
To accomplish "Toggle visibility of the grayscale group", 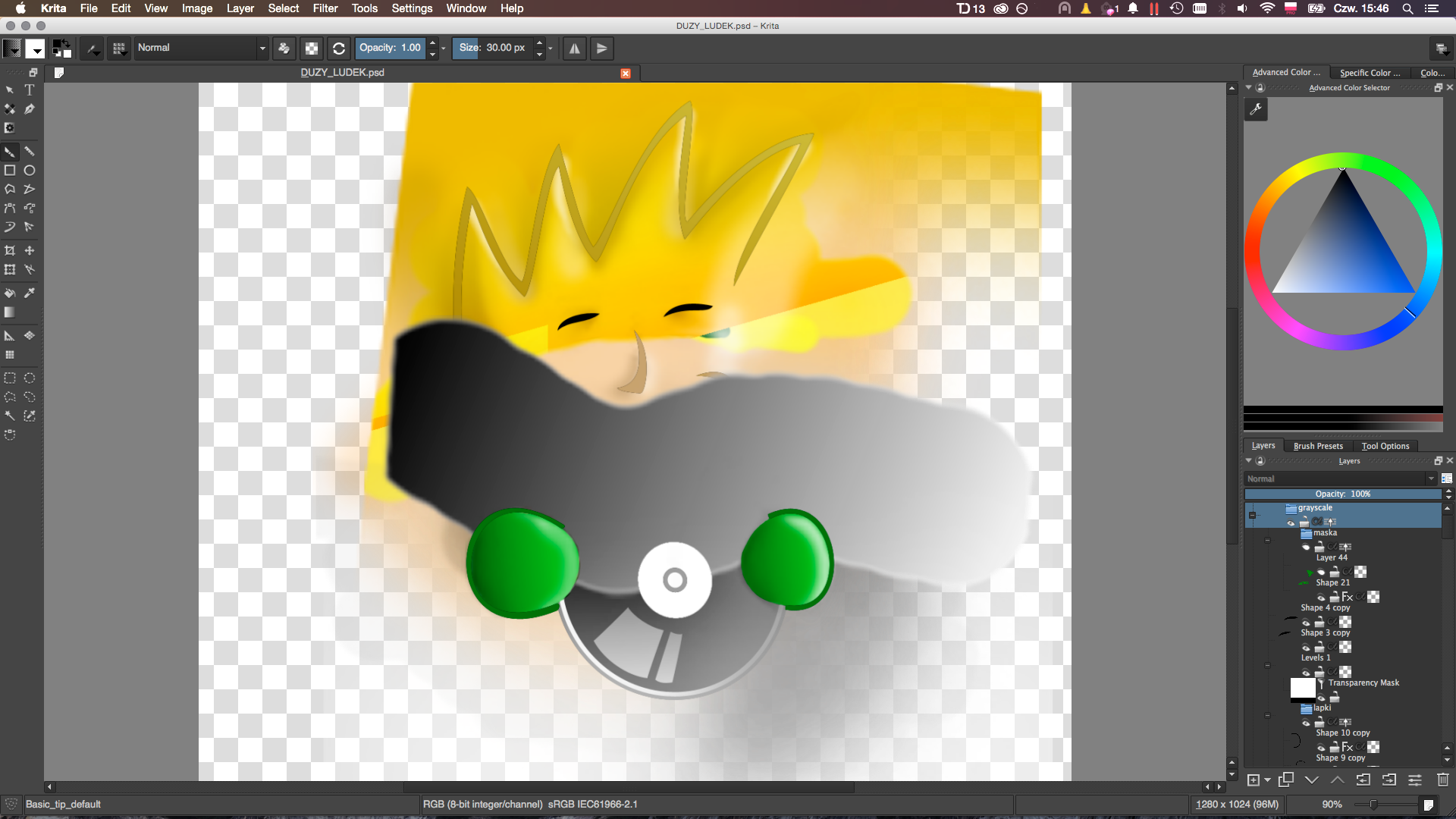I will click(x=1291, y=522).
